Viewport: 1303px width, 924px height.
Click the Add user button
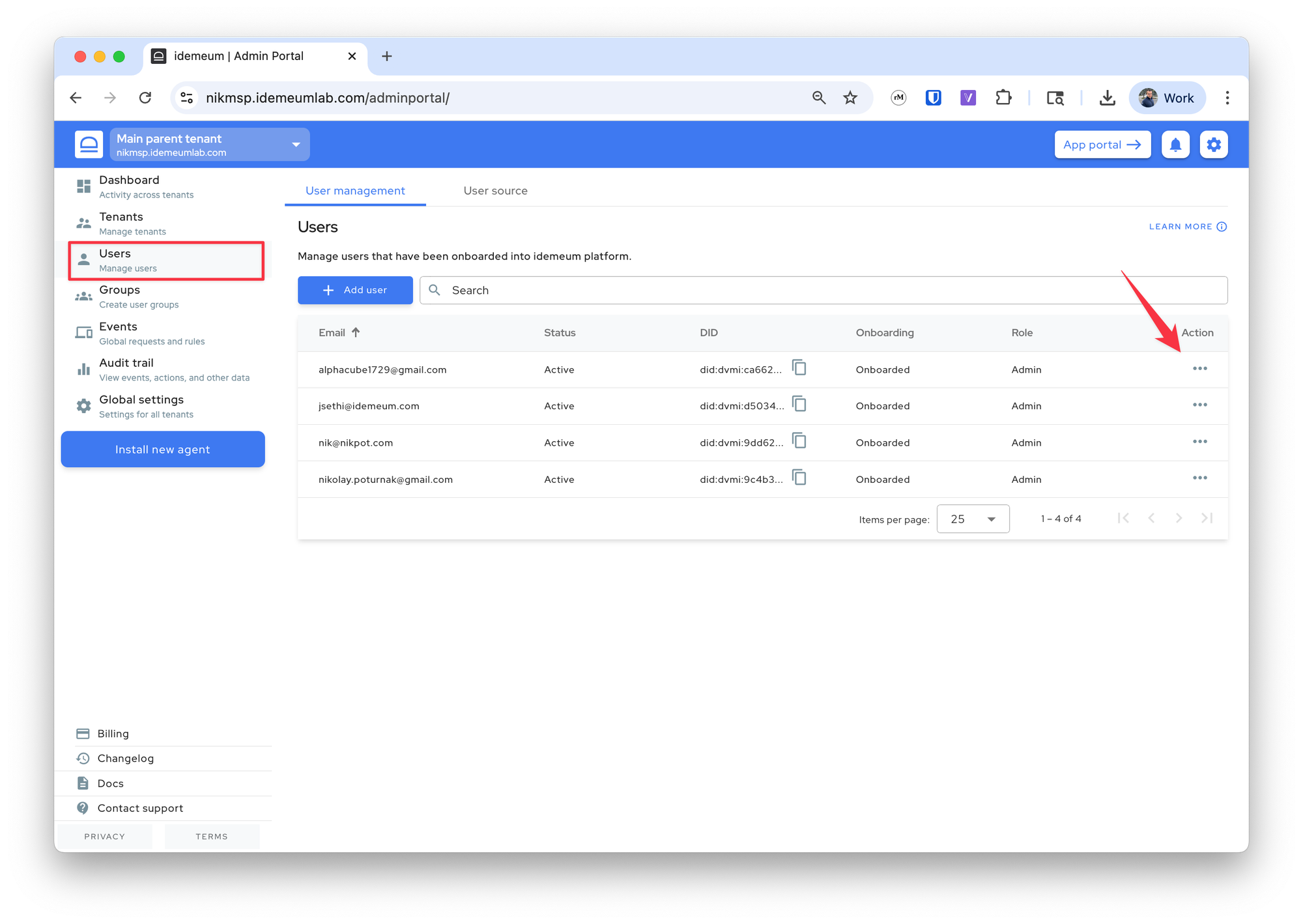[355, 290]
